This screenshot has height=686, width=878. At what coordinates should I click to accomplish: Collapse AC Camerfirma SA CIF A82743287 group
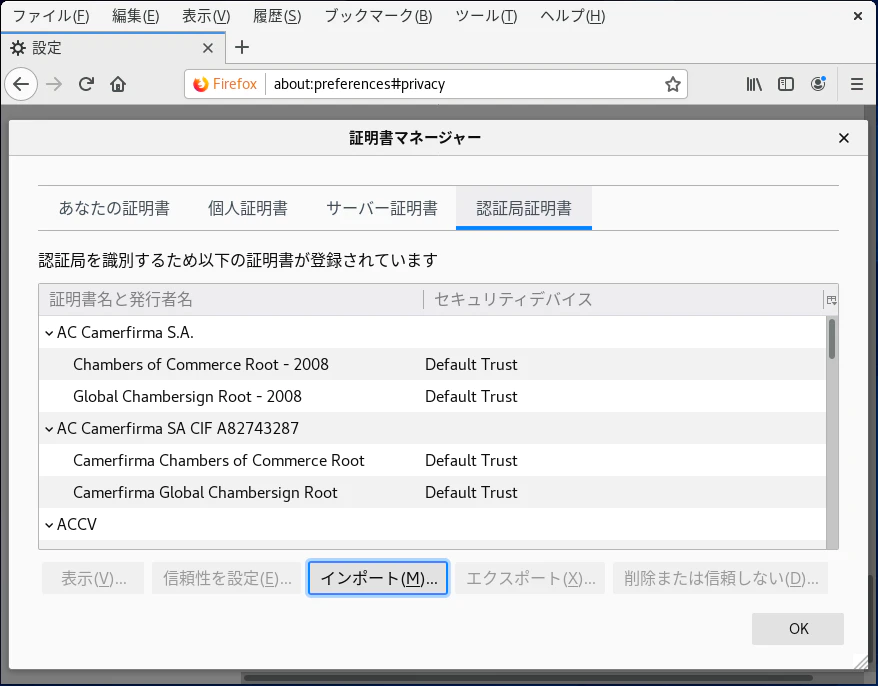point(49,428)
